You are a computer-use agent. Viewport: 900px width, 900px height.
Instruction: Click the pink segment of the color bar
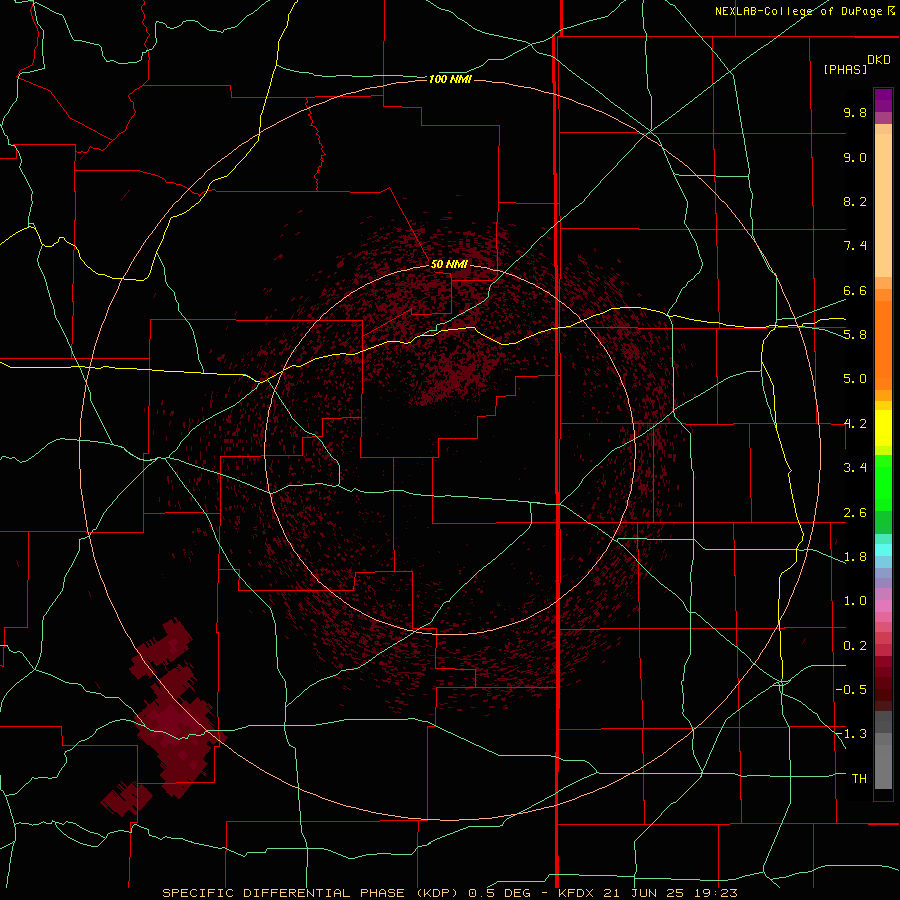point(883,606)
